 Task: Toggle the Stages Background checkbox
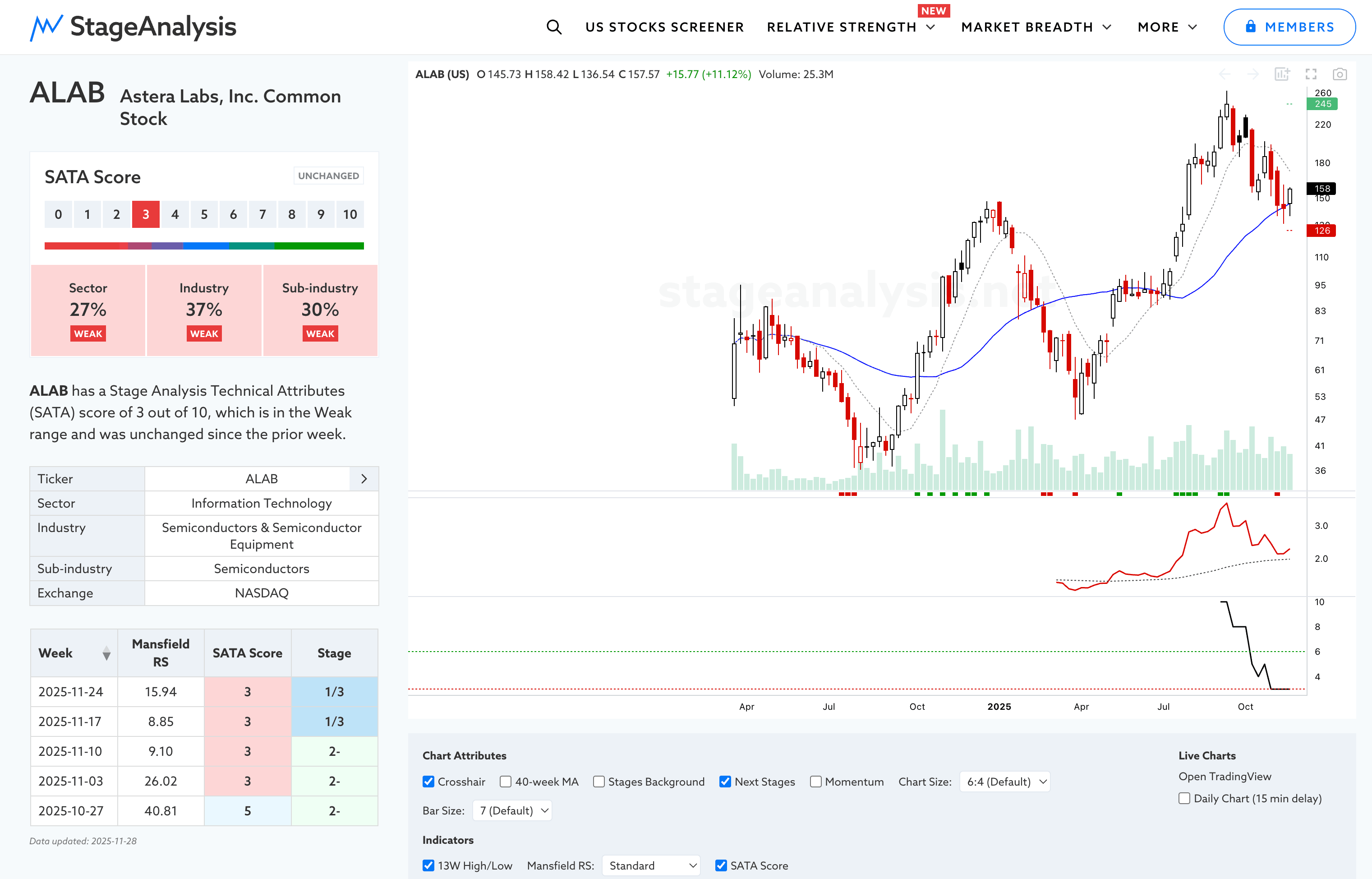[599, 782]
